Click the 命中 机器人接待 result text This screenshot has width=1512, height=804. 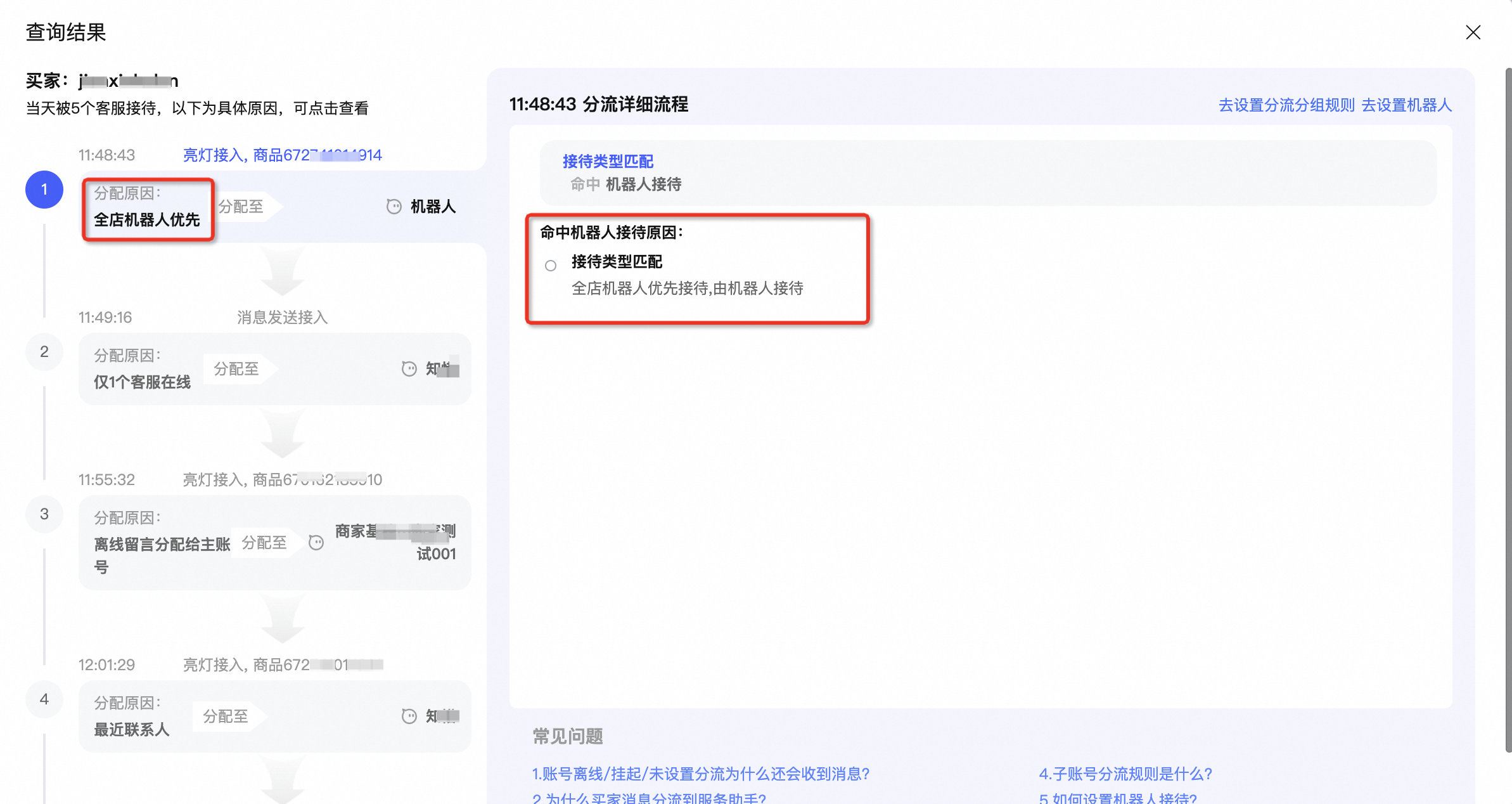[626, 185]
